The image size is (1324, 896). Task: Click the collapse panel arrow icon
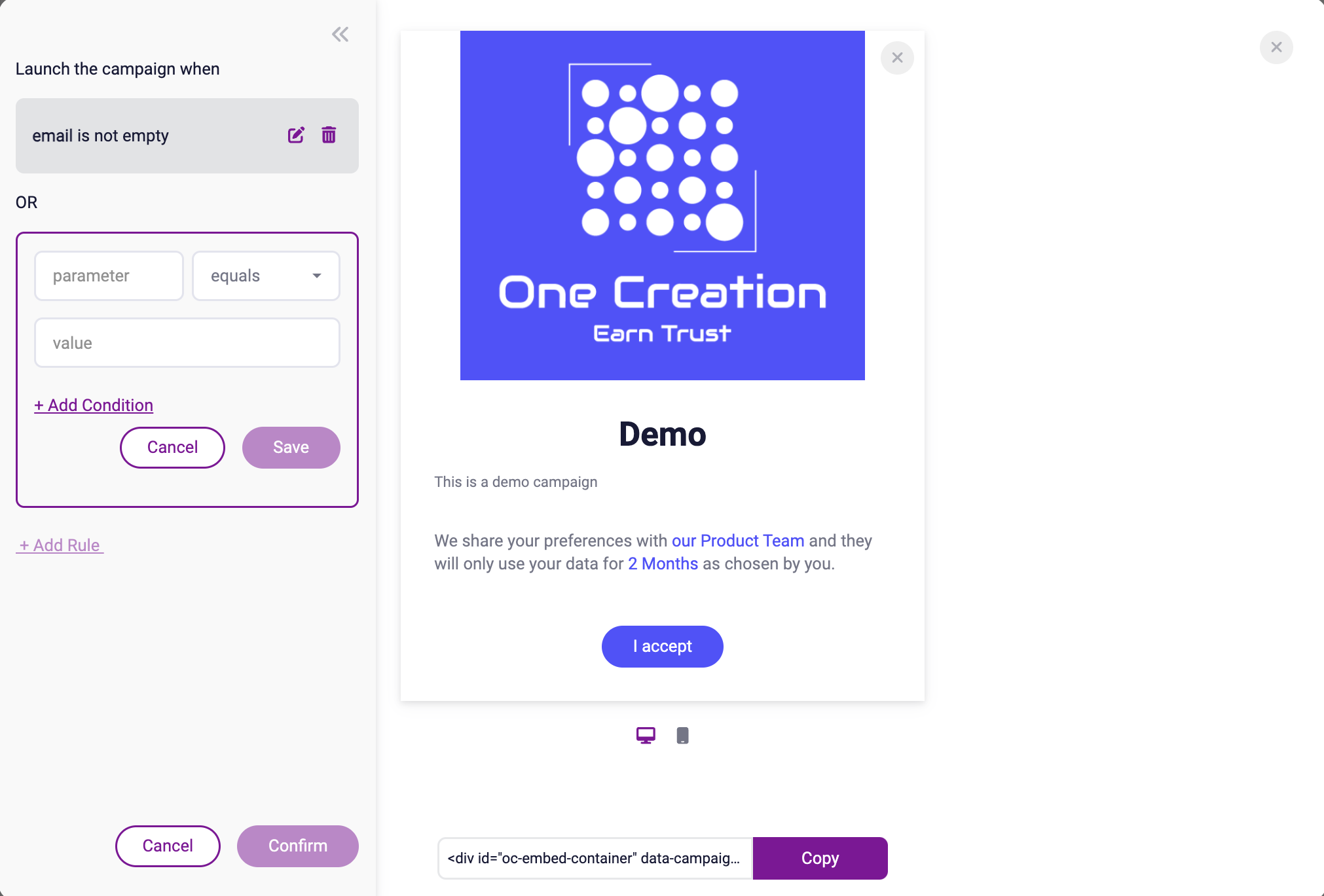340,34
